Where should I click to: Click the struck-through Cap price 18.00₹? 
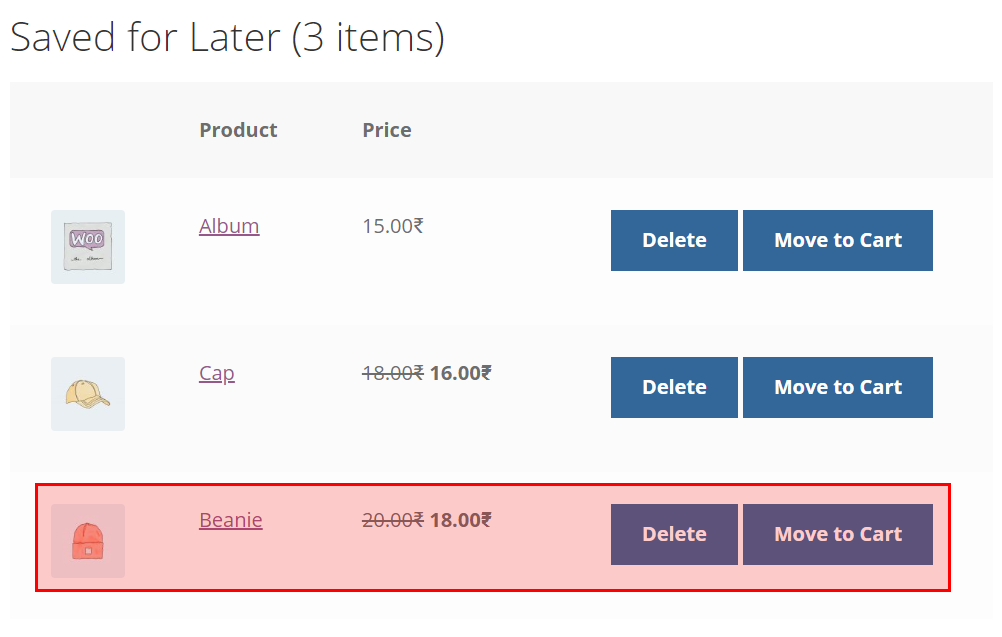(x=393, y=373)
